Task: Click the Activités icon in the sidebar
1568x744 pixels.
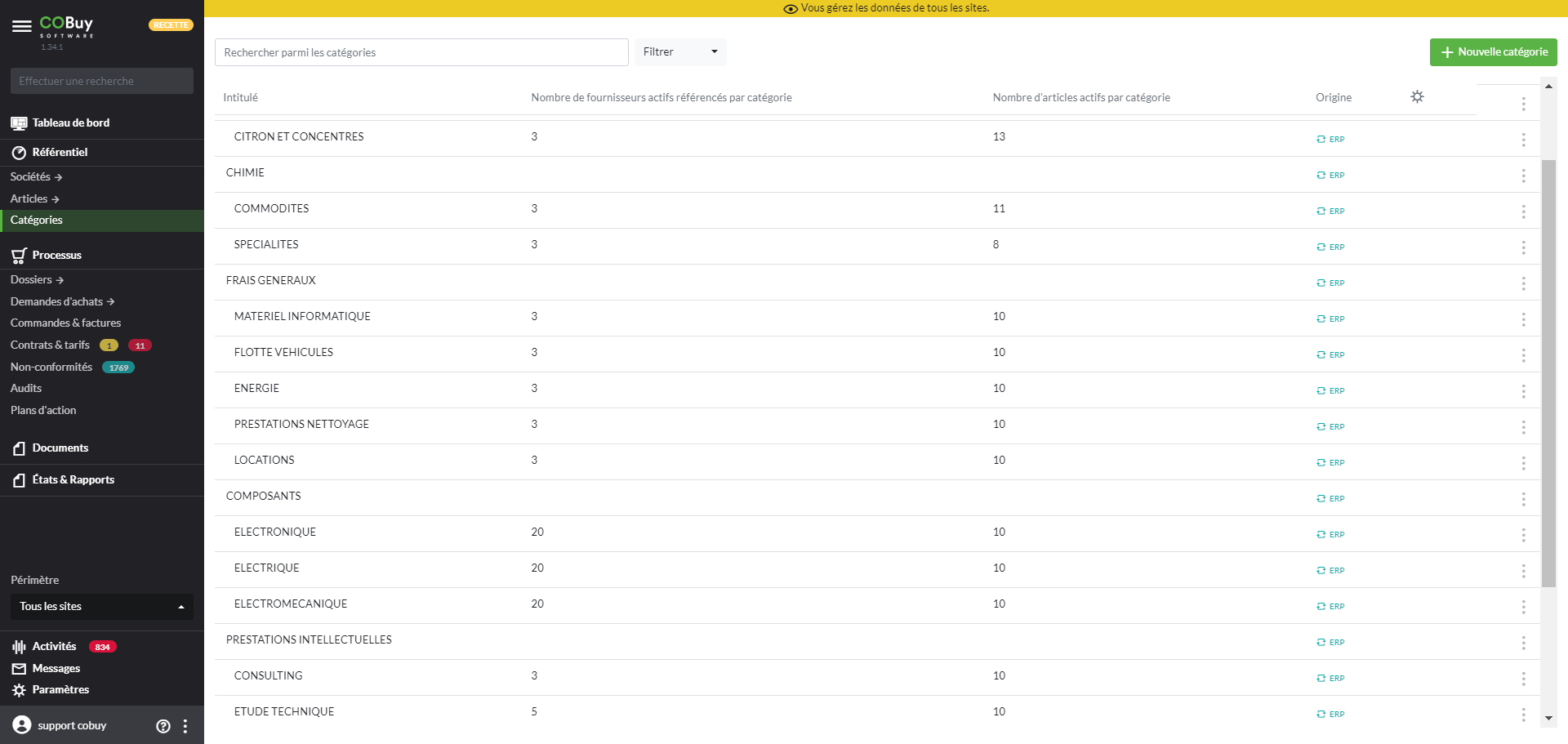Action: (19, 647)
